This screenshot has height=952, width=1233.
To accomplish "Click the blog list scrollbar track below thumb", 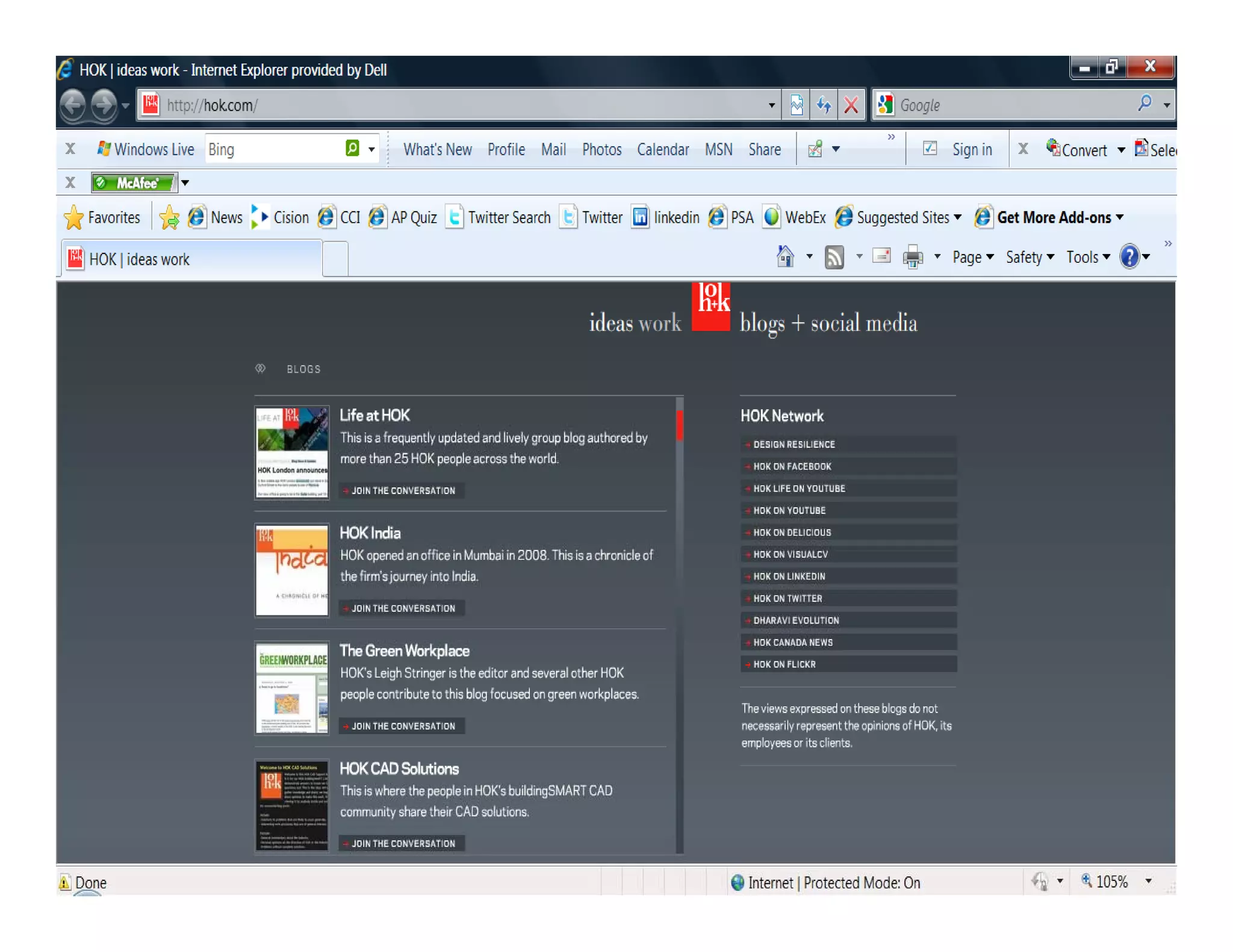I will point(680,647).
